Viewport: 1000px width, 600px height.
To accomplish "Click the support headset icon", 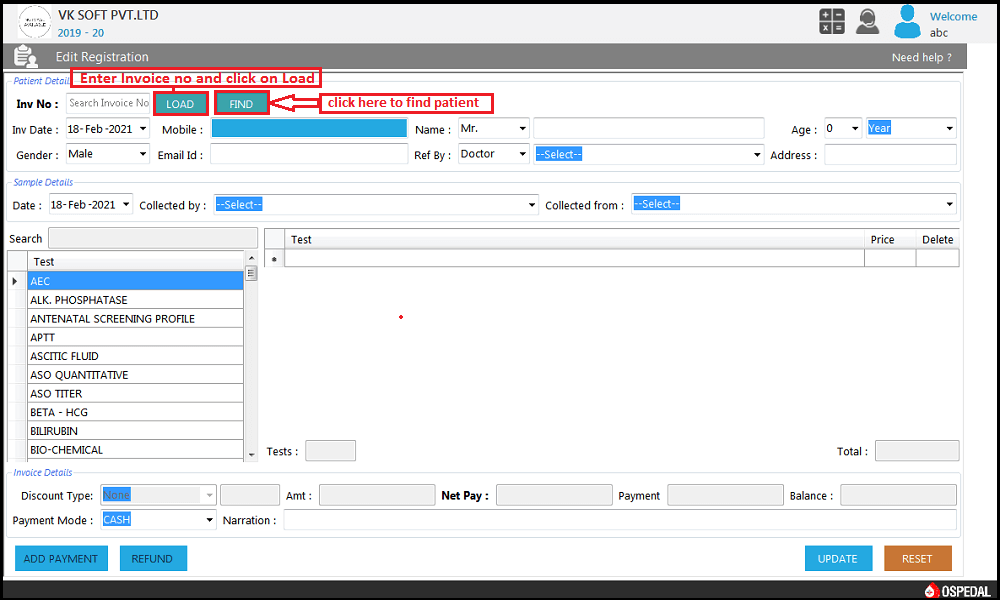I will 867,22.
